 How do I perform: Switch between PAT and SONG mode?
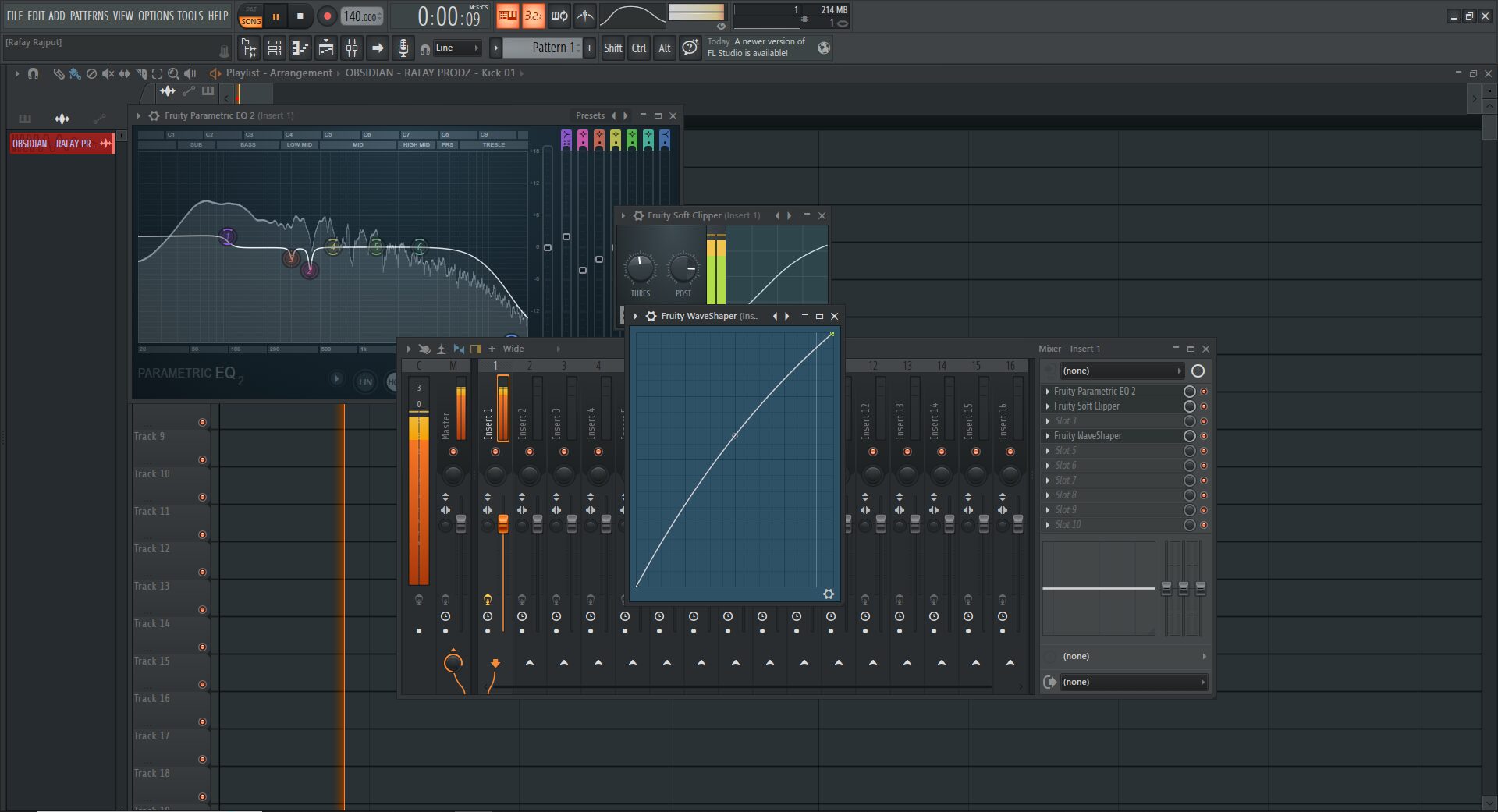click(x=250, y=16)
